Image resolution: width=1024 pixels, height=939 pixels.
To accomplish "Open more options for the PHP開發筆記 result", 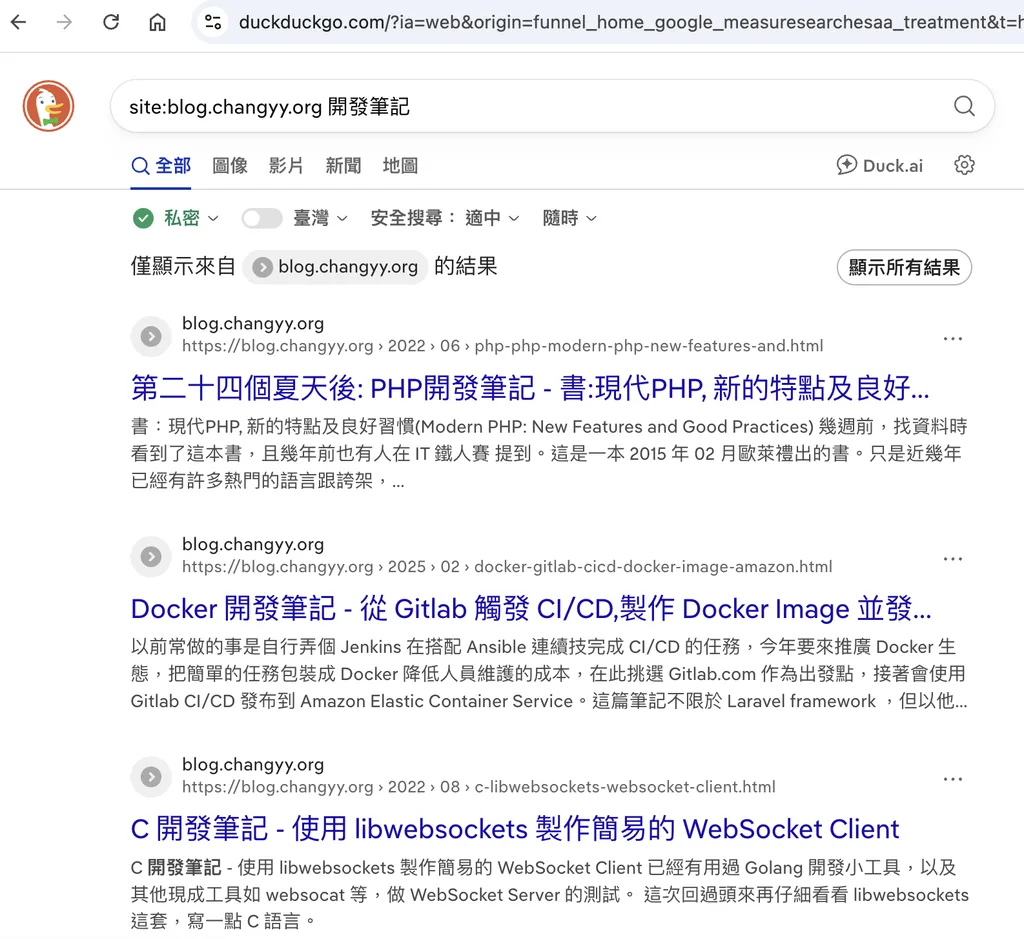I will (x=952, y=338).
